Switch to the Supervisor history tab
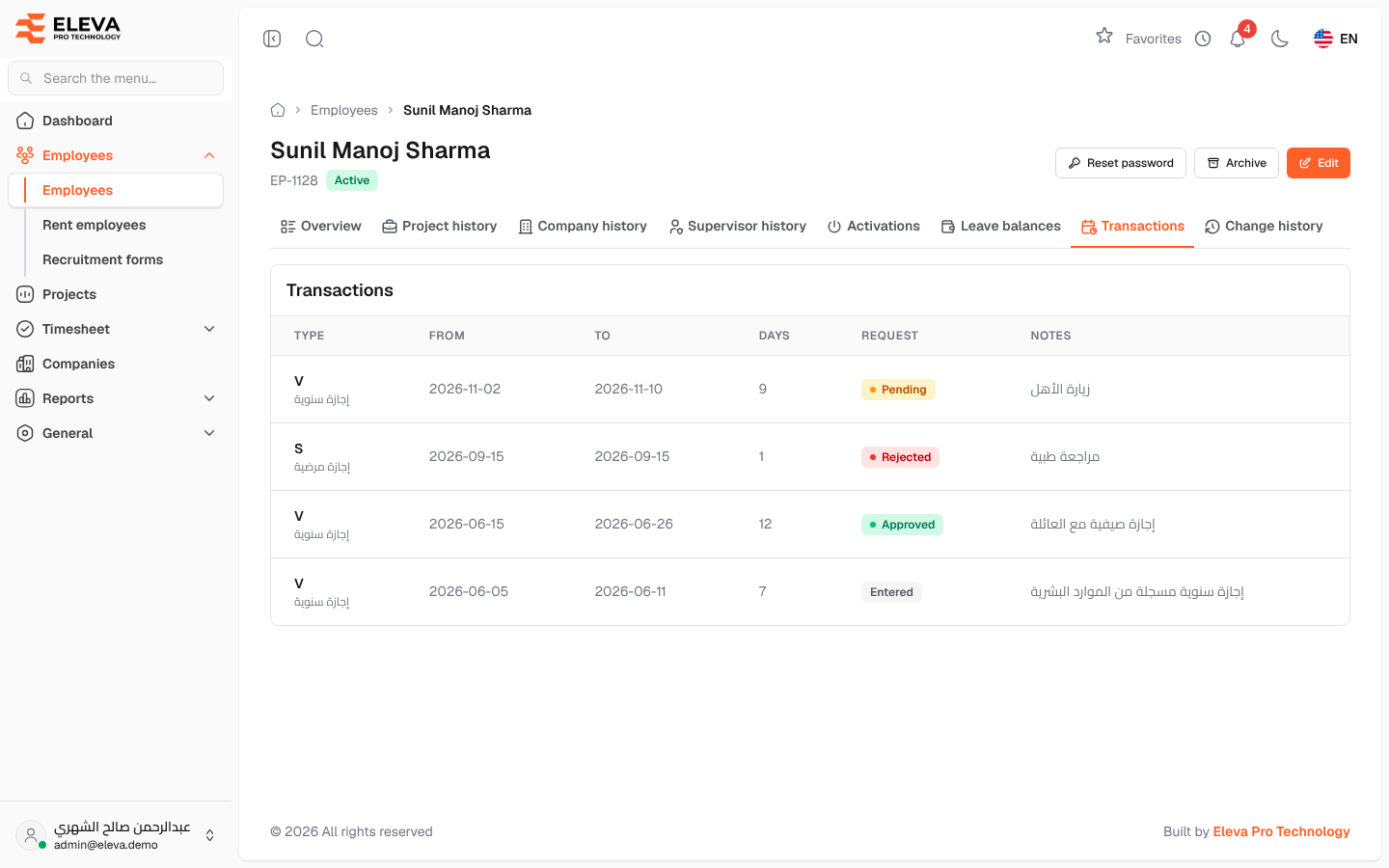1389x868 pixels. point(738,226)
